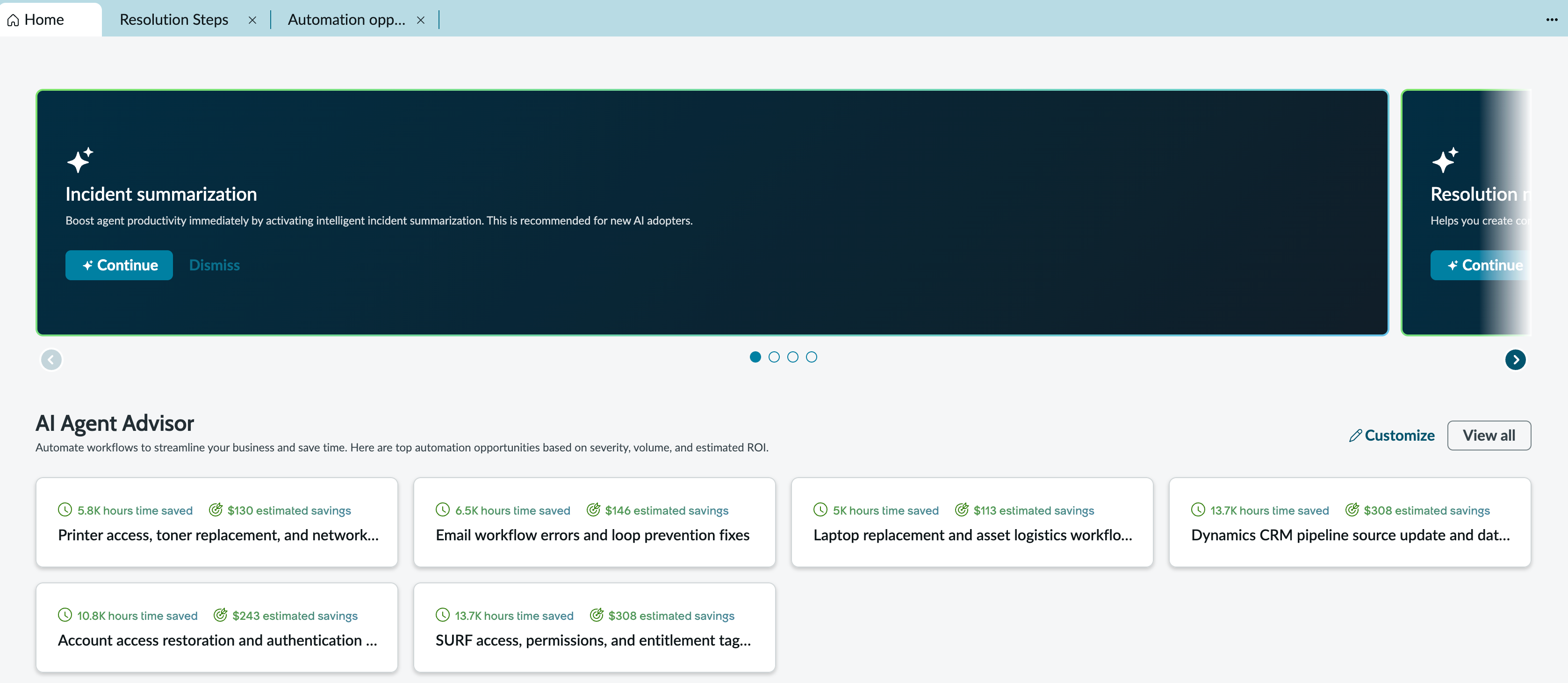Click the clock icon beside 6.5K hours
Viewport: 1568px width, 683px height.
(443, 509)
